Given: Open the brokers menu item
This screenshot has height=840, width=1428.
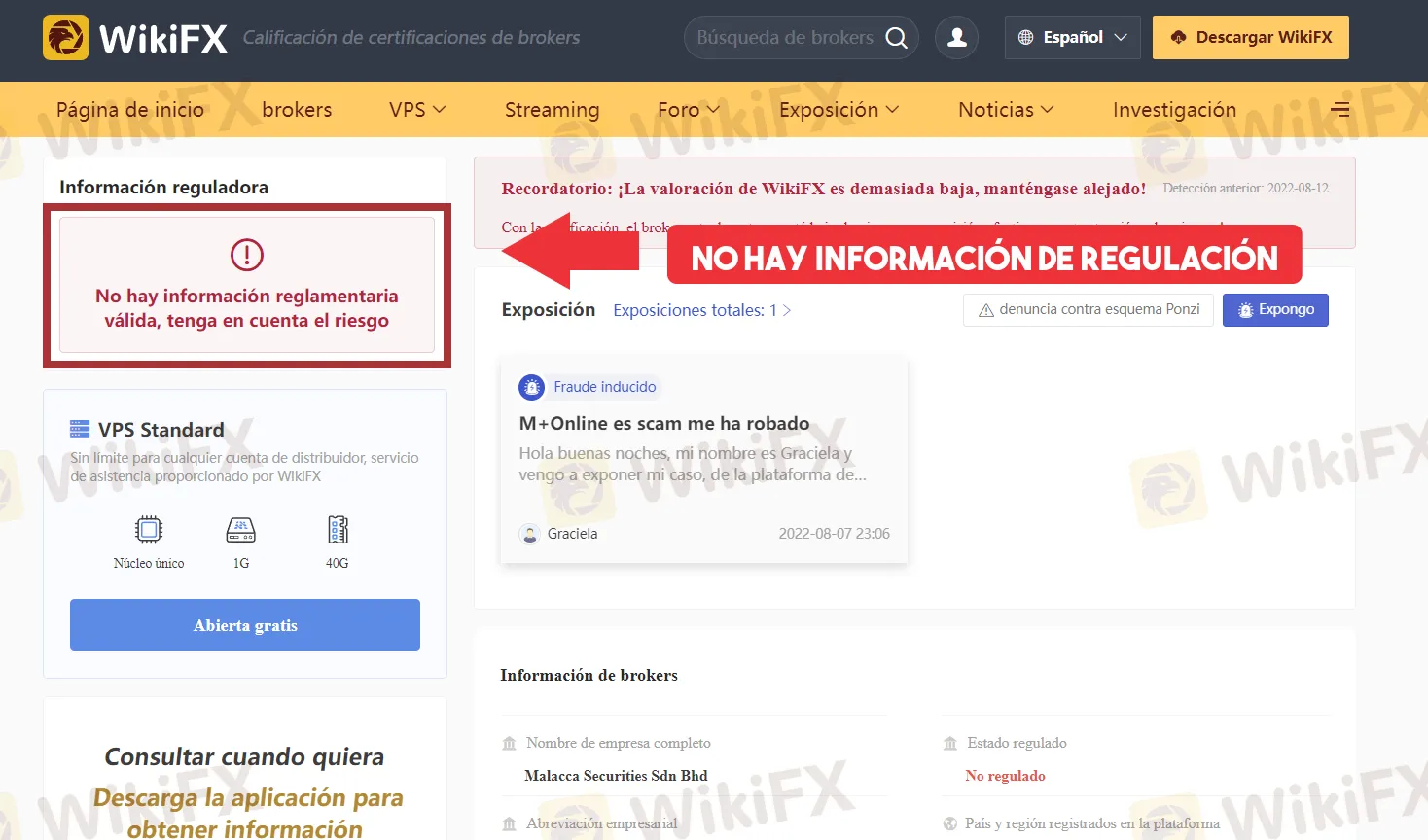Looking at the screenshot, I should [297, 110].
